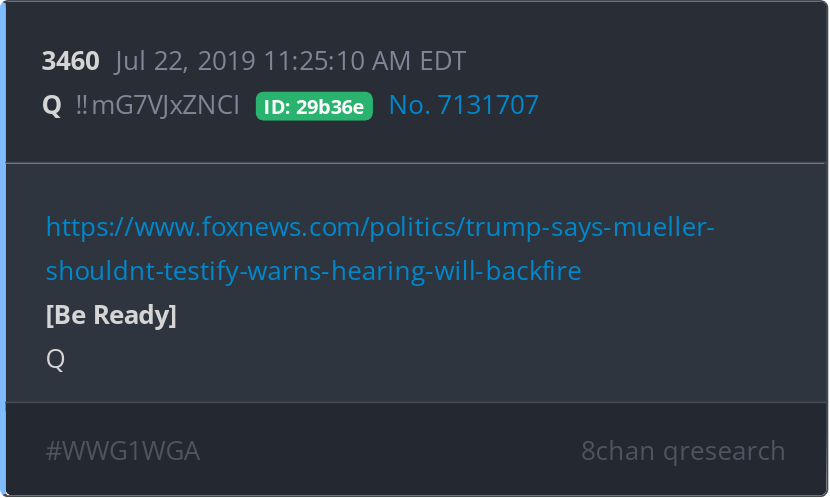This screenshot has width=830, height=498.
Task: Click the [Be Ready] bold text
Action: point(111,315)
